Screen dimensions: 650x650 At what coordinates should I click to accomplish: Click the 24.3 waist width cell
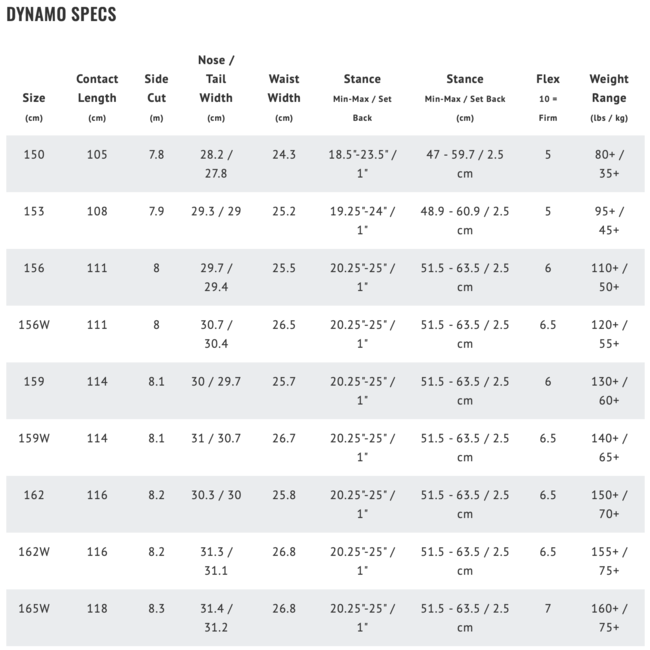point(284,154)
